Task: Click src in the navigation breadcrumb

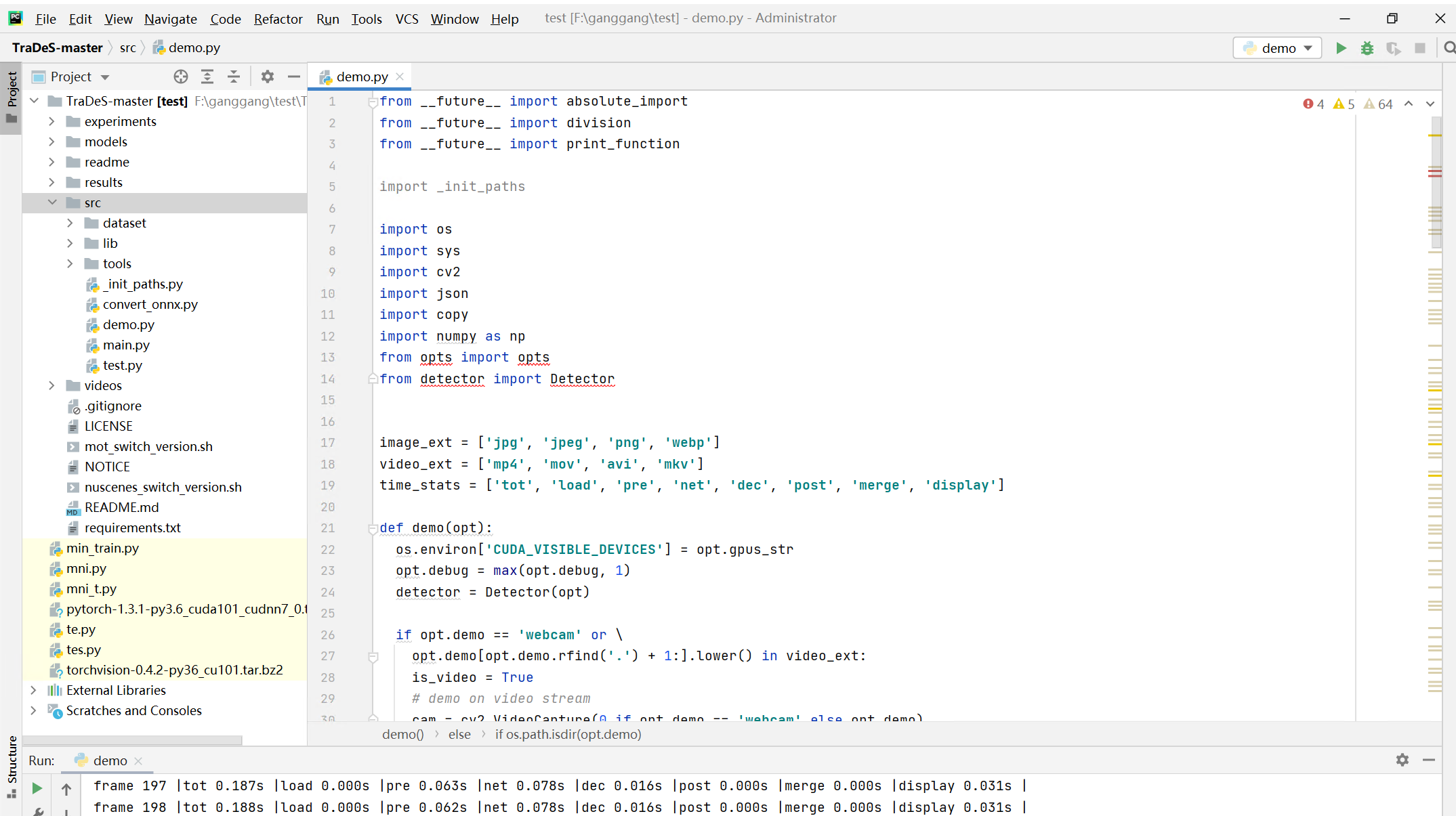Action: (128, 47)
